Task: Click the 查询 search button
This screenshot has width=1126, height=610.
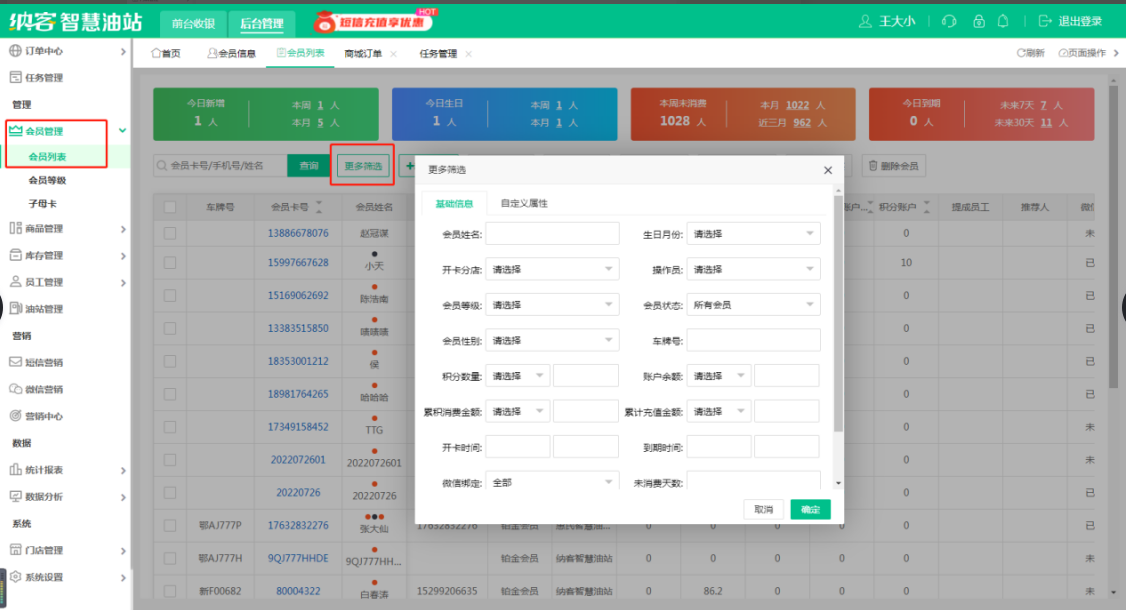Action: (x=309, y=166)
